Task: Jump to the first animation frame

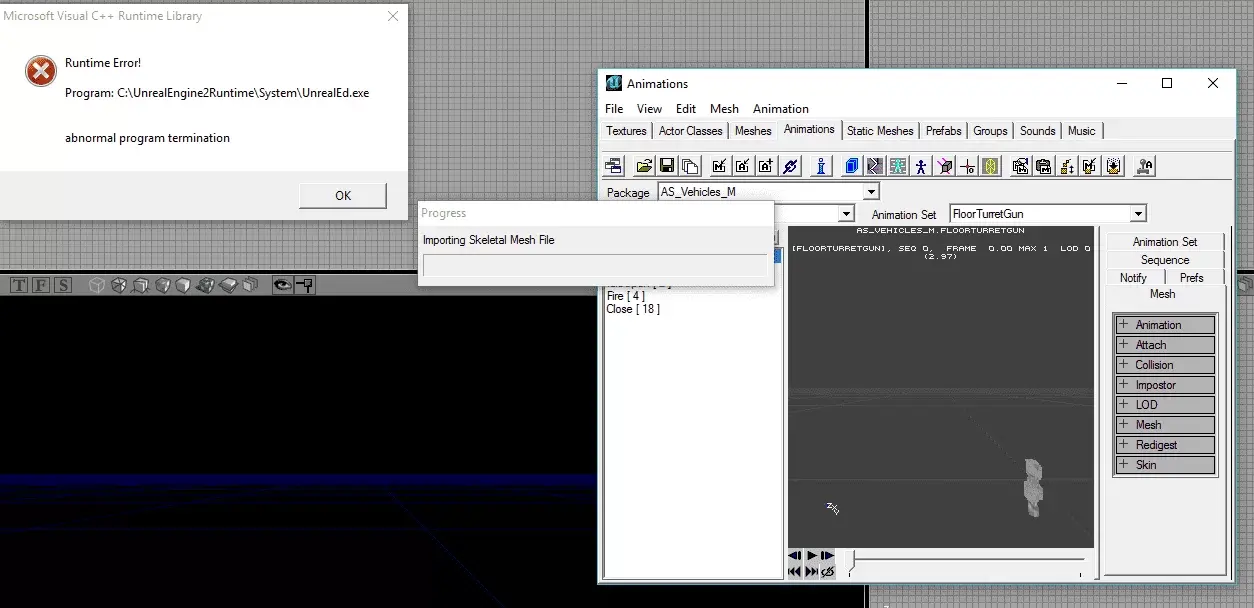Action: (x=795, y=571)
